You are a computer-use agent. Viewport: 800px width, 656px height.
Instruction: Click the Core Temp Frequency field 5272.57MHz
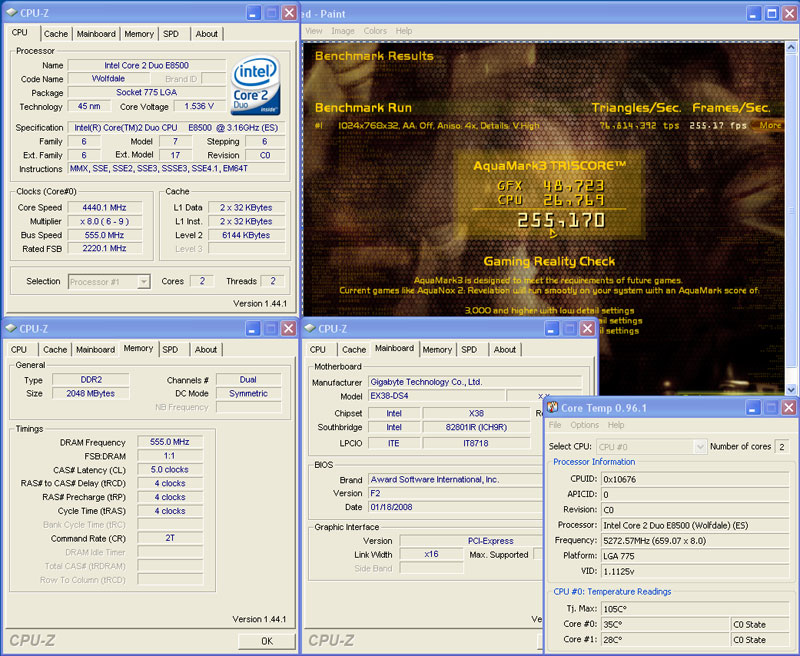695,541
